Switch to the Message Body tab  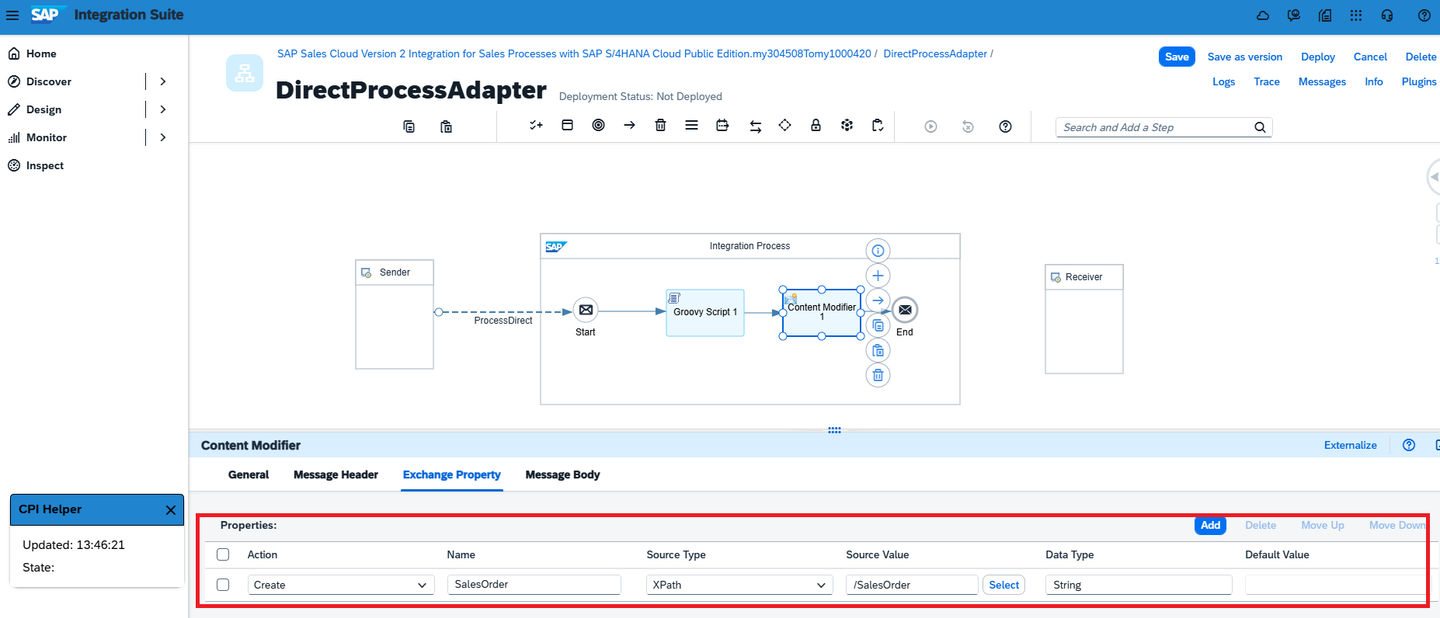(x=563, y=474)
